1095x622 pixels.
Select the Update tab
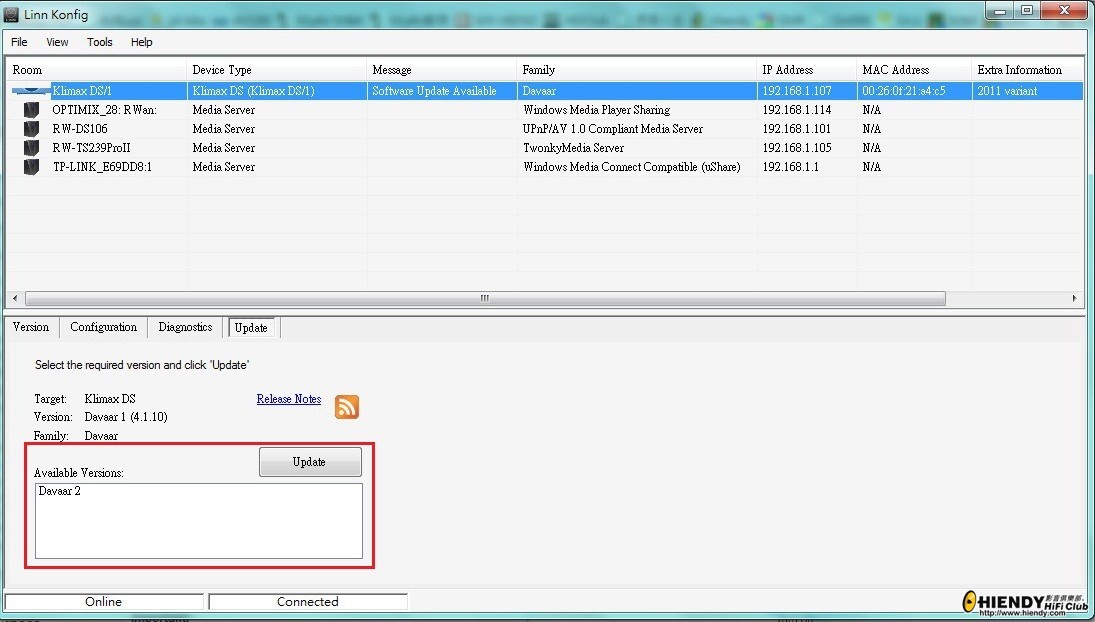(x=251, y=327)
